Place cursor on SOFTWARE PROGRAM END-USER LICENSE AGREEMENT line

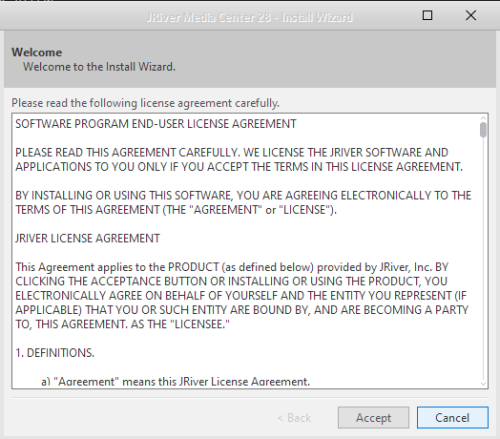click(x=156, y=124)
